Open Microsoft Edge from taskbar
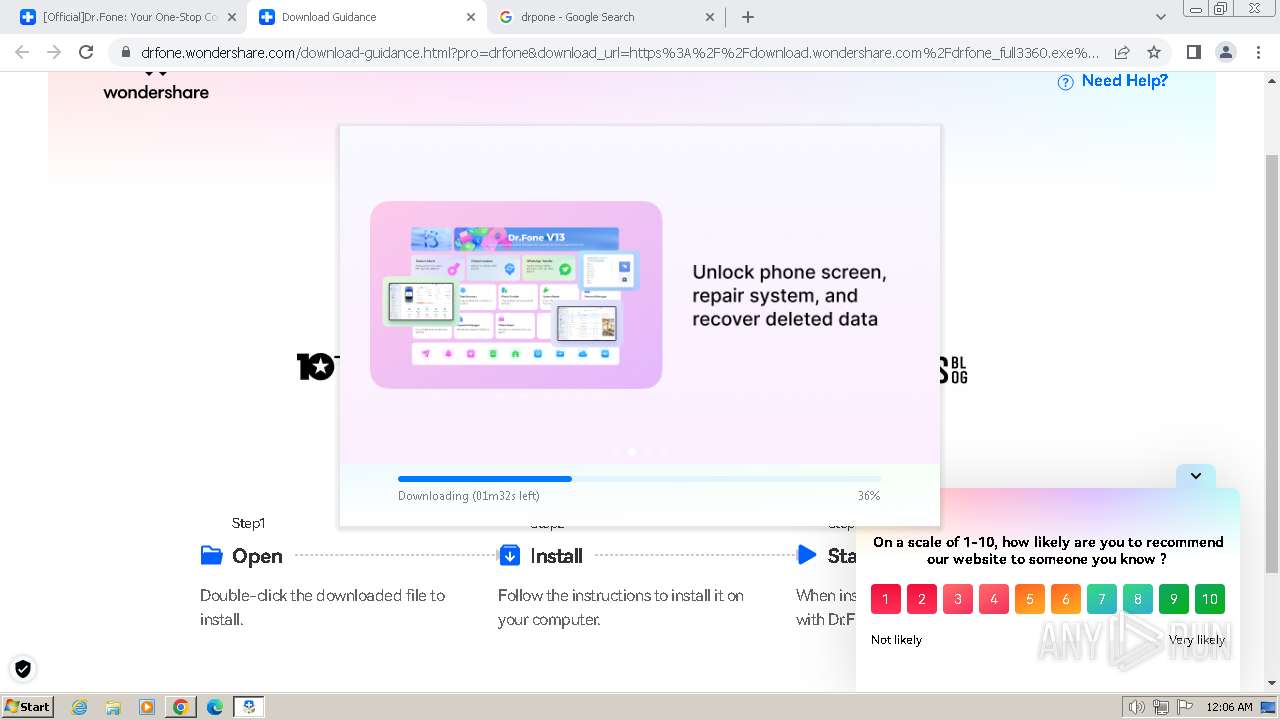The width and height of the screenshot is (1280, 720). point(215,707)
